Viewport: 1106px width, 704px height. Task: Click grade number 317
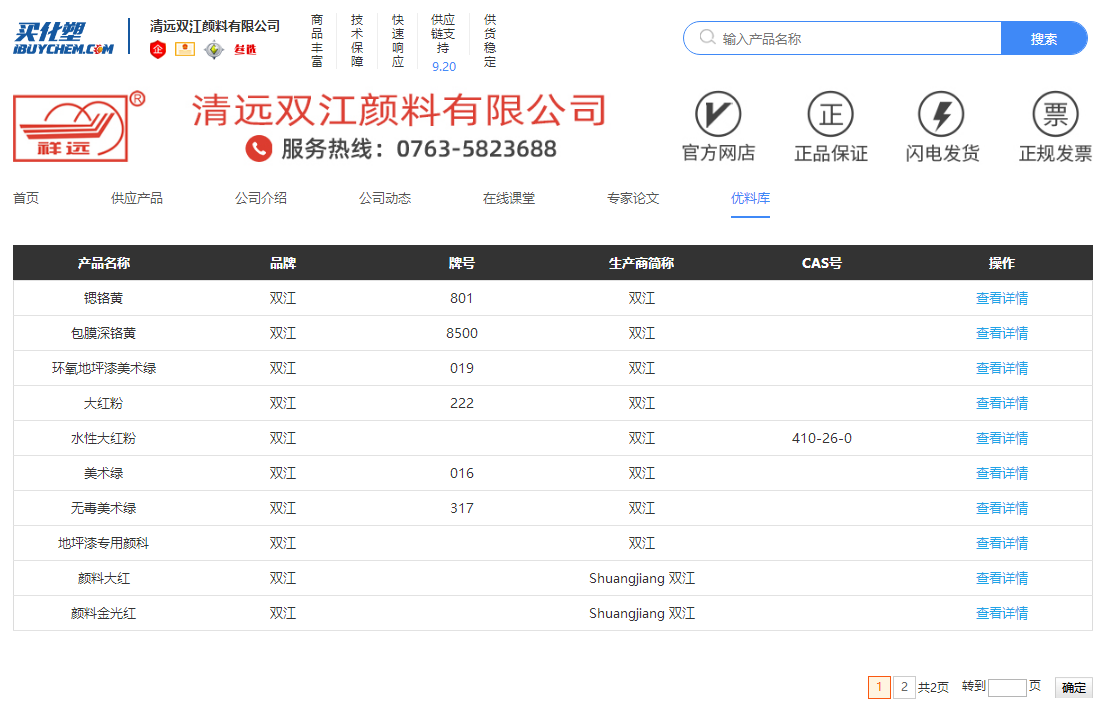462,508
